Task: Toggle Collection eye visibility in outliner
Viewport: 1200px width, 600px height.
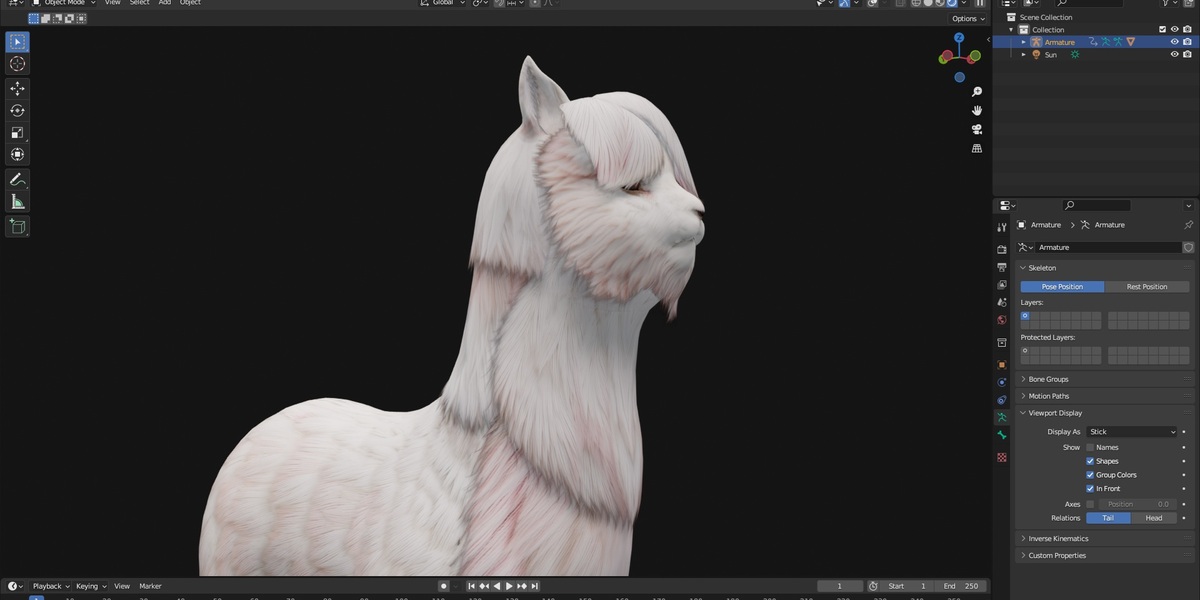Action: (1175, 30)
